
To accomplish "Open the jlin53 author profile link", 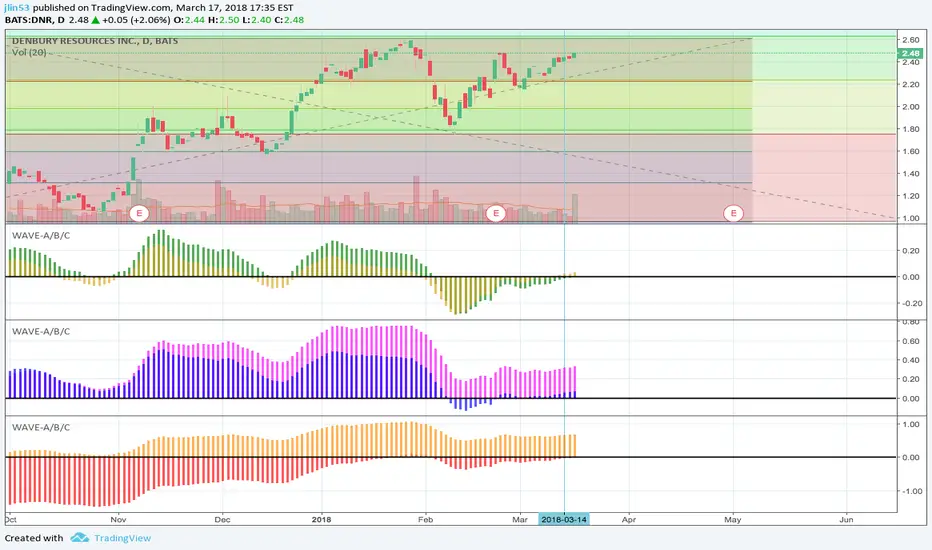I will [x=17, y=8].
